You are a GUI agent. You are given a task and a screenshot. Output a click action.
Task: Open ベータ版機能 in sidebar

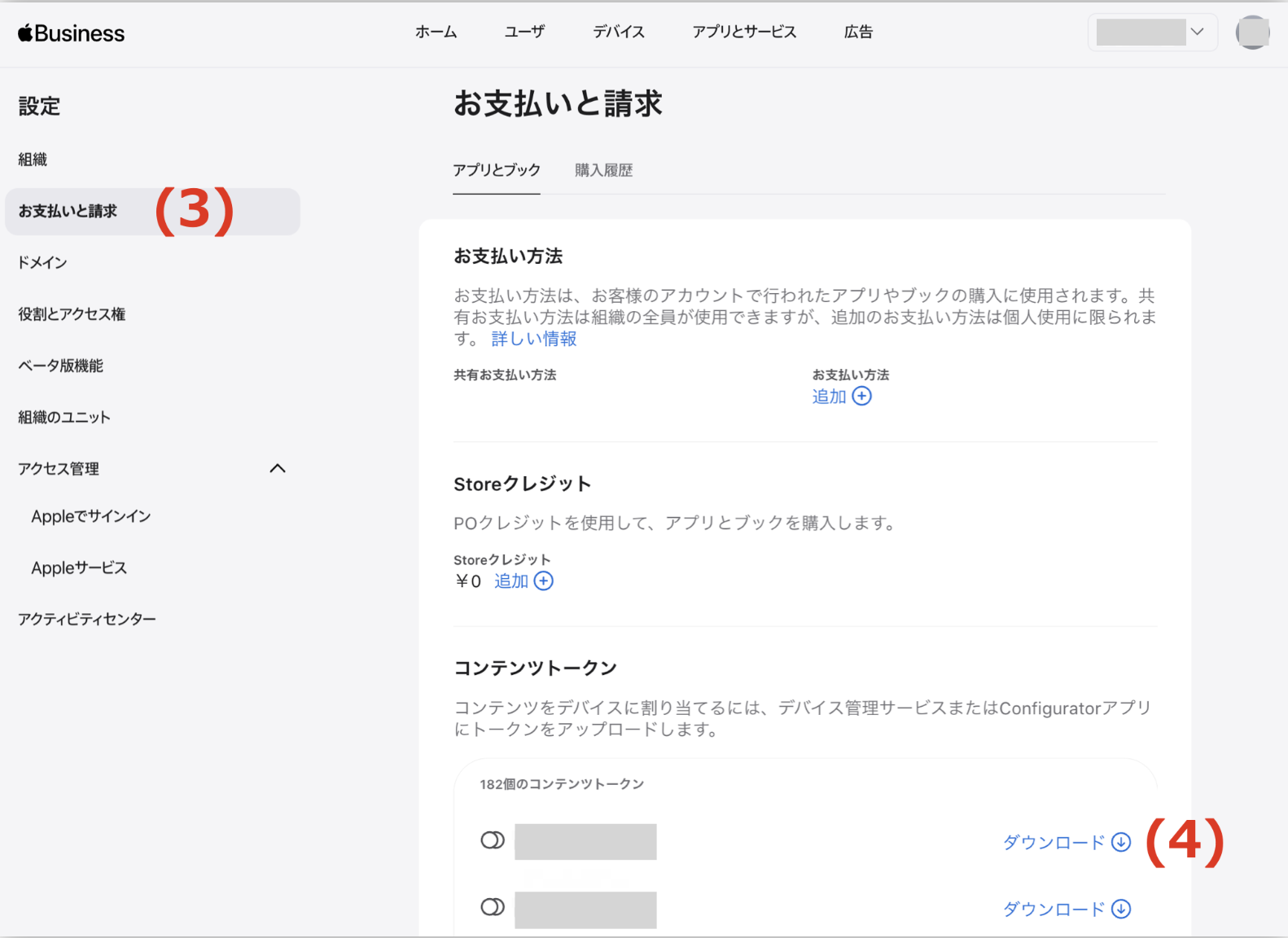click(60, 366)
